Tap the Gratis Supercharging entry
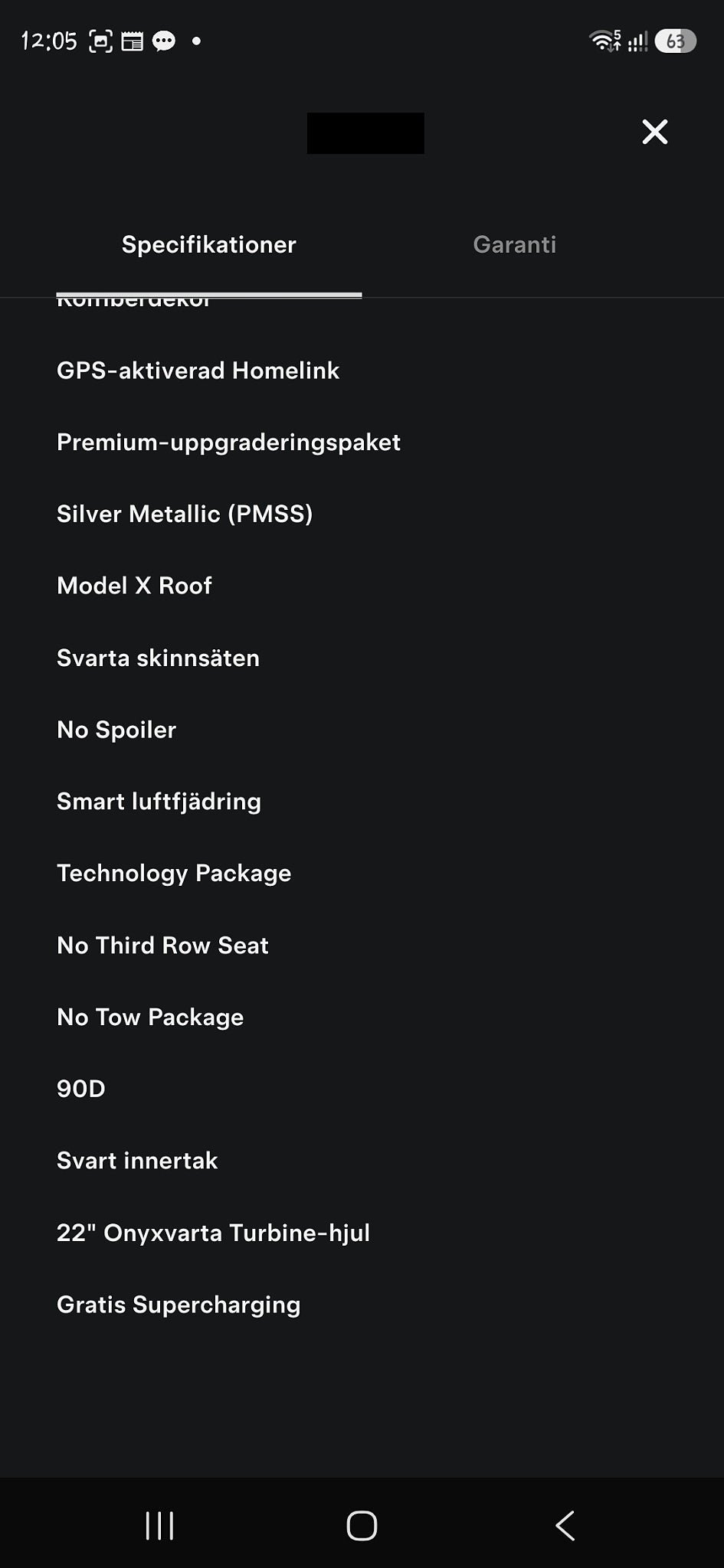This screenshot has width=724, height=1568. [179, 1305]
